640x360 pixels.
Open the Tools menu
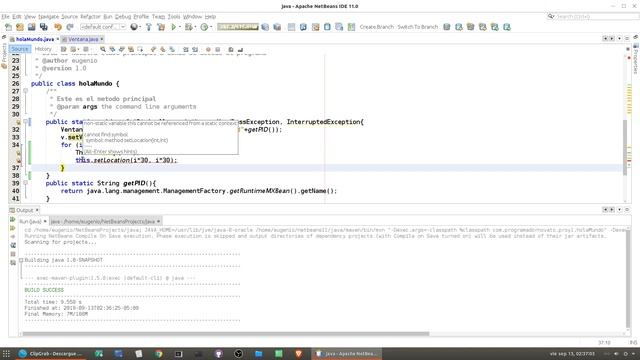tap(174, 17)
